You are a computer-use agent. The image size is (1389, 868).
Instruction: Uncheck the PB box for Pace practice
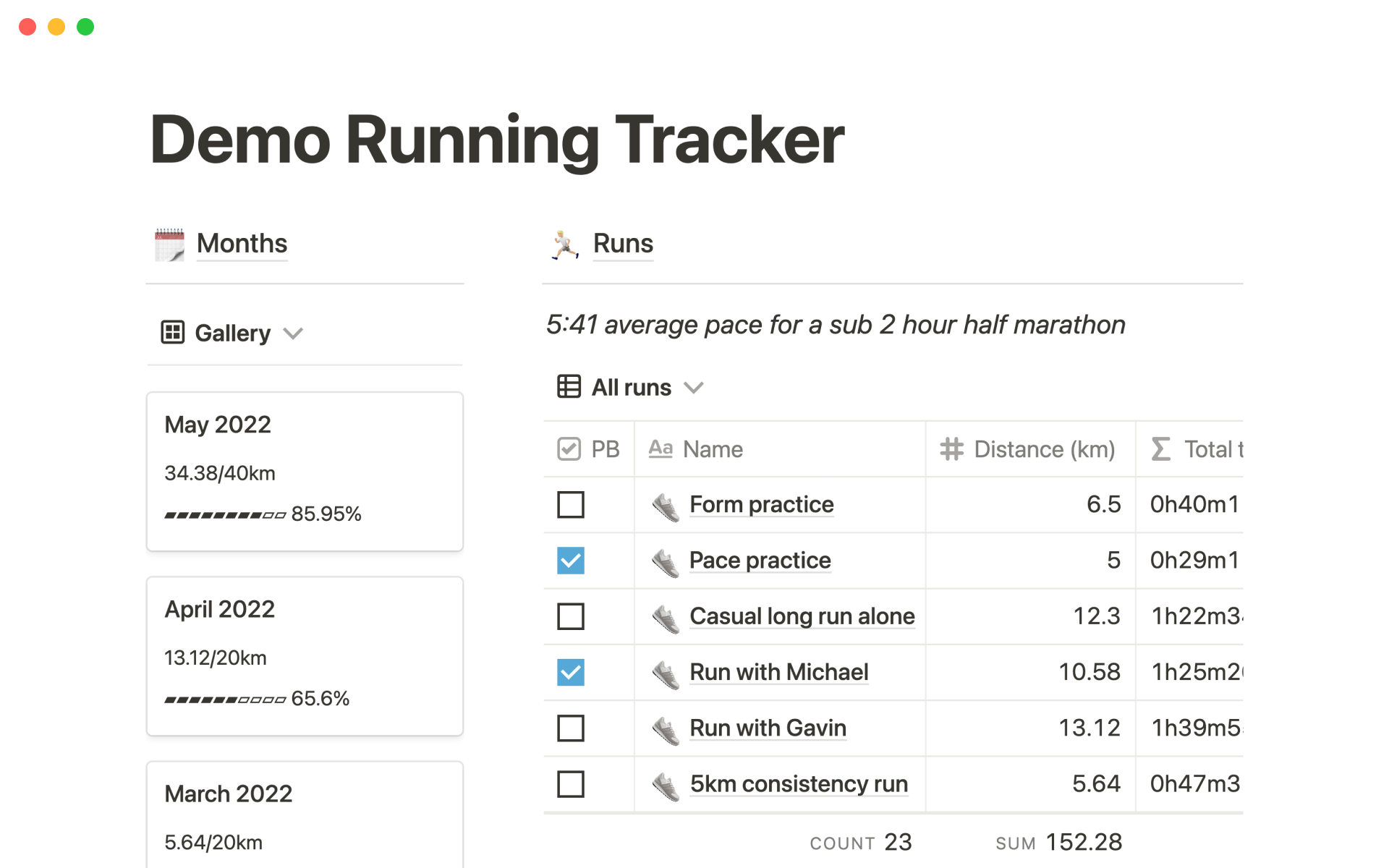571,561
